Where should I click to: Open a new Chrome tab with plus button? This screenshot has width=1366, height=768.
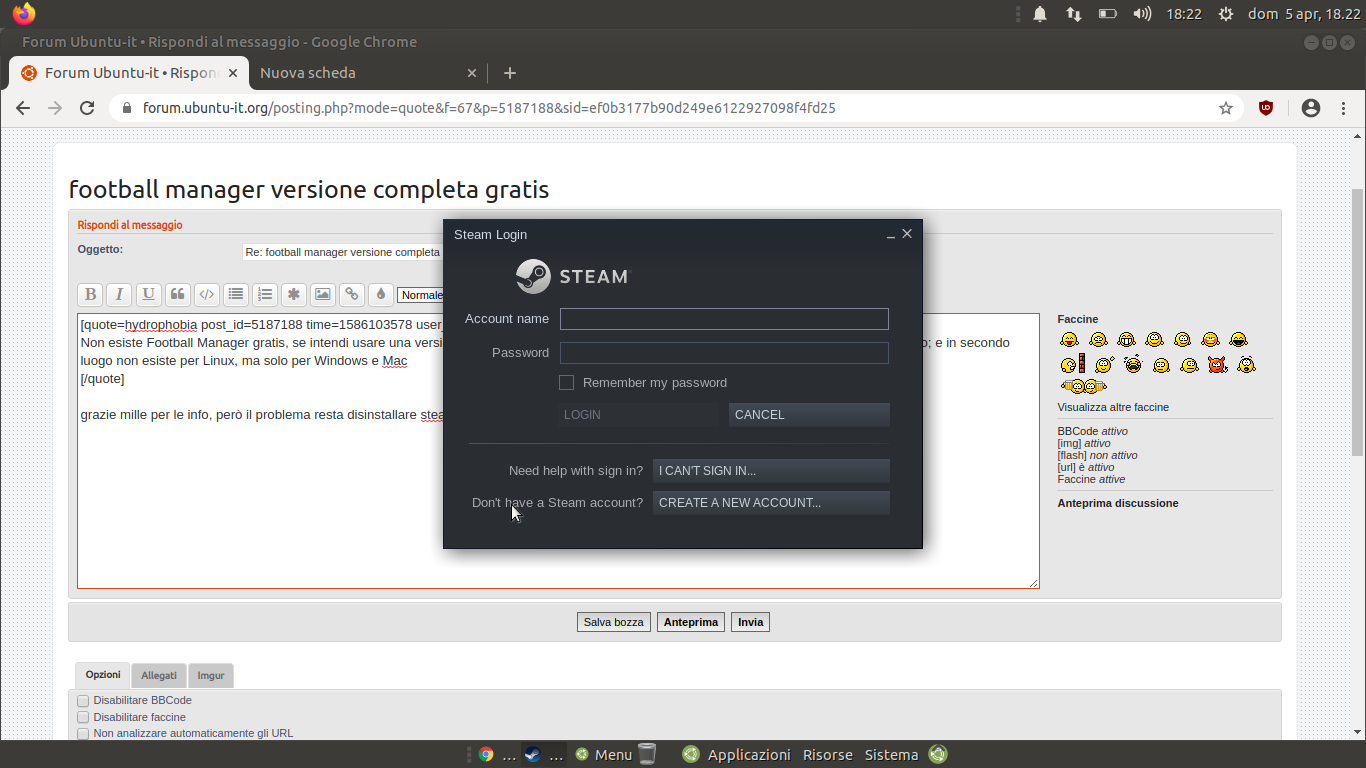tap(510, 73)
